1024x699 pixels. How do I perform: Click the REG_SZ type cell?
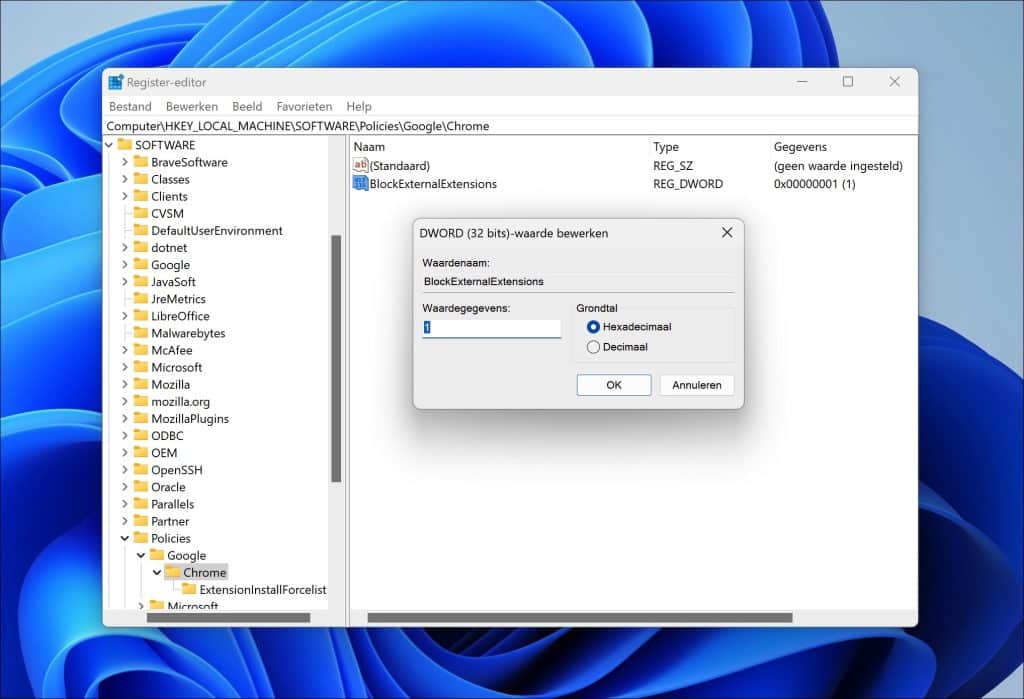[673, 166]
